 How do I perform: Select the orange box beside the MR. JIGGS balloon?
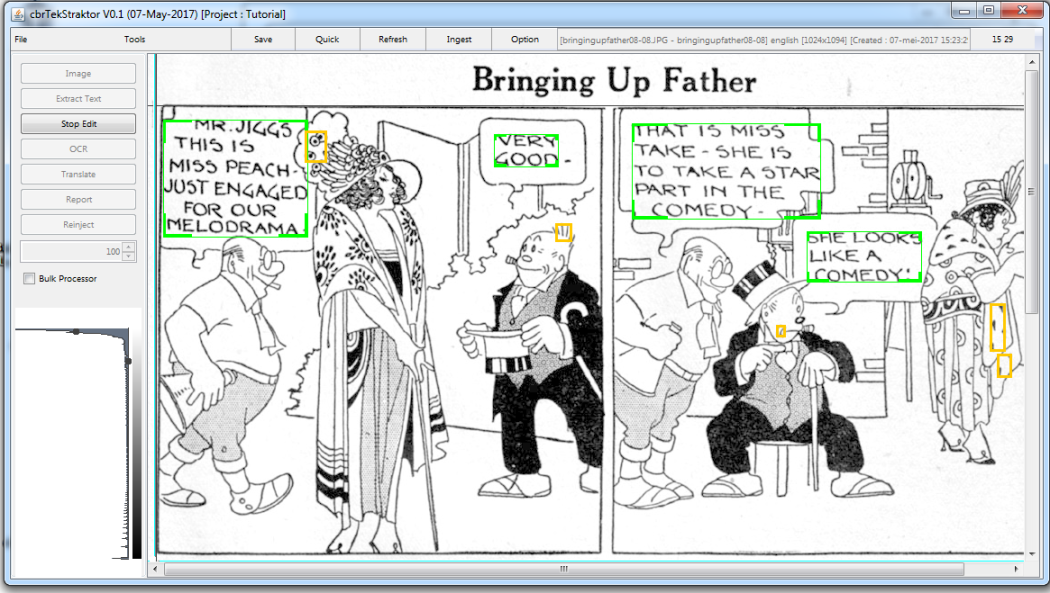coord(316,147)
